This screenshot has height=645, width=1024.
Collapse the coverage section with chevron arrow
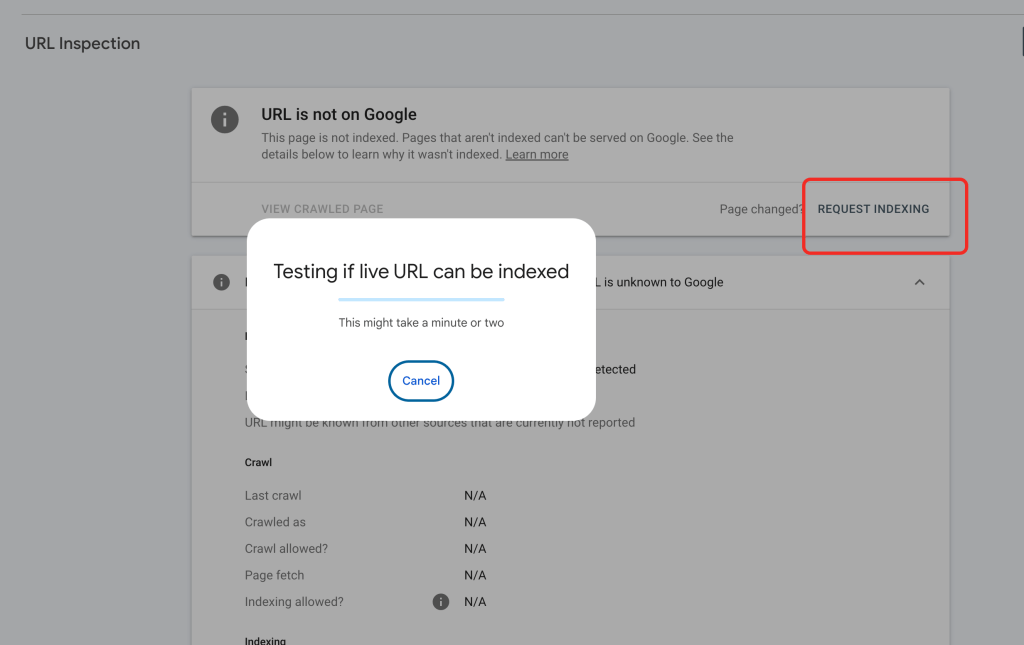pos(919,282)
